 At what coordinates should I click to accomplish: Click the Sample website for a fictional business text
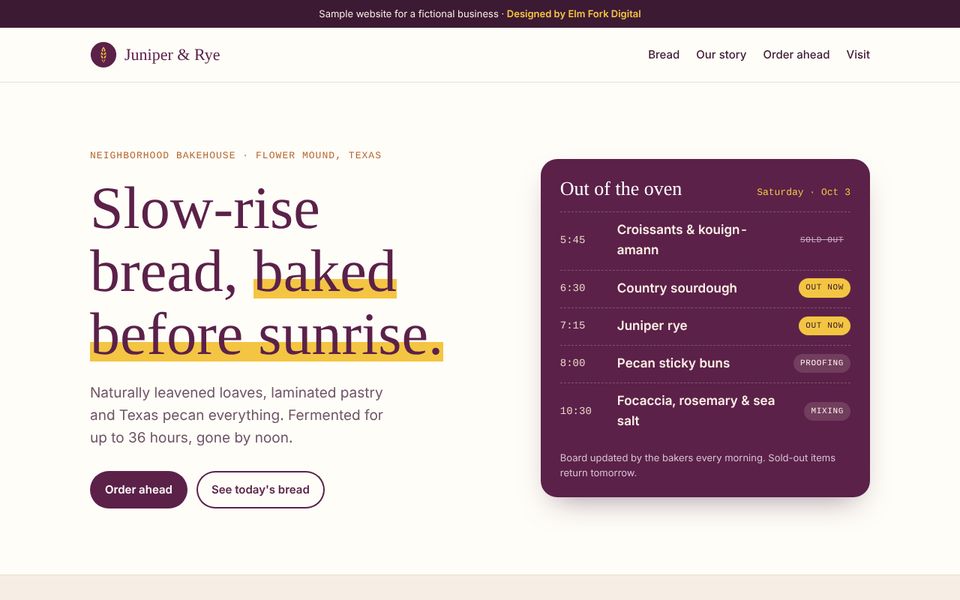[408, 13]
